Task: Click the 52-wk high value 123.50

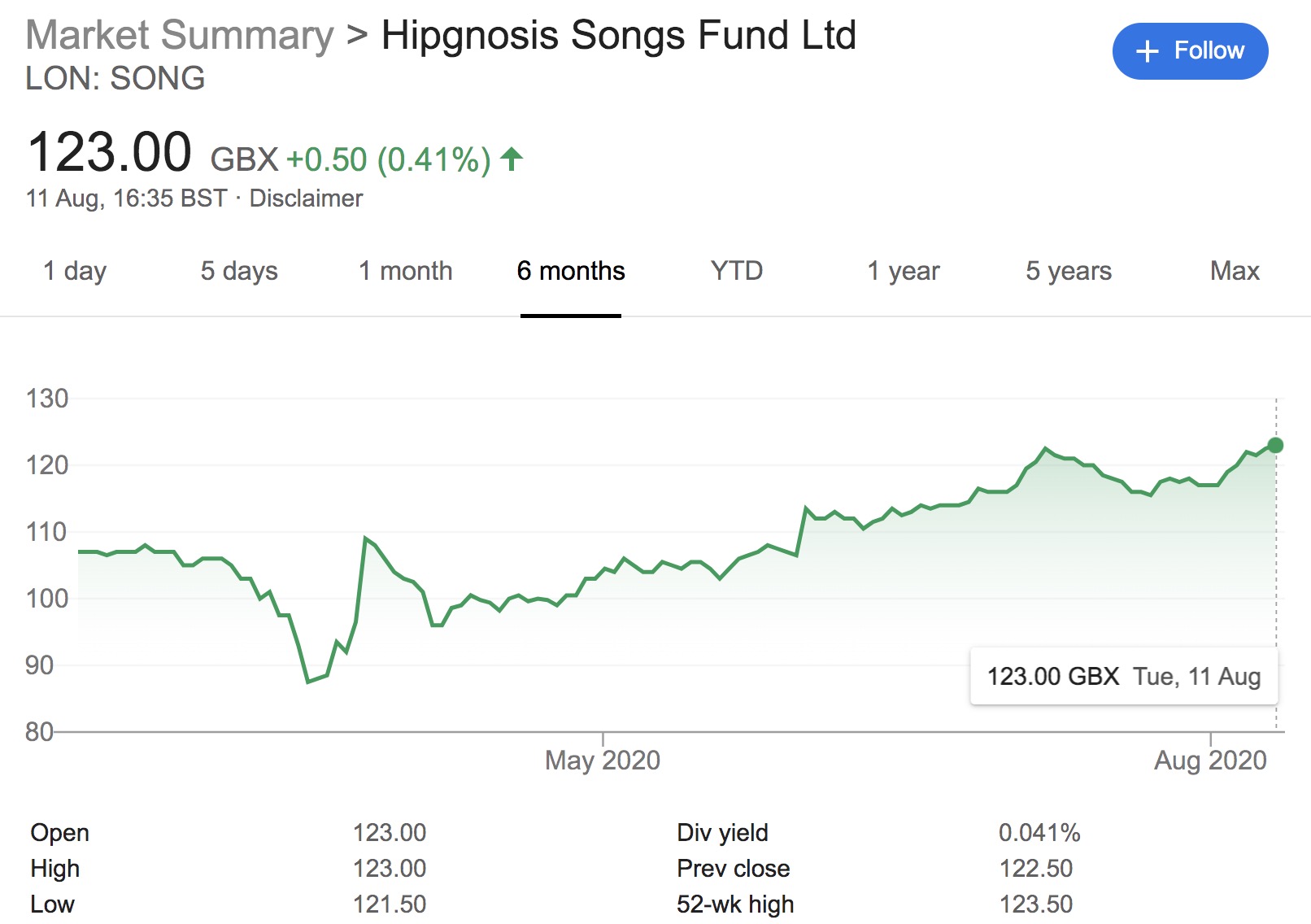Action: (x=1035, y=904)
